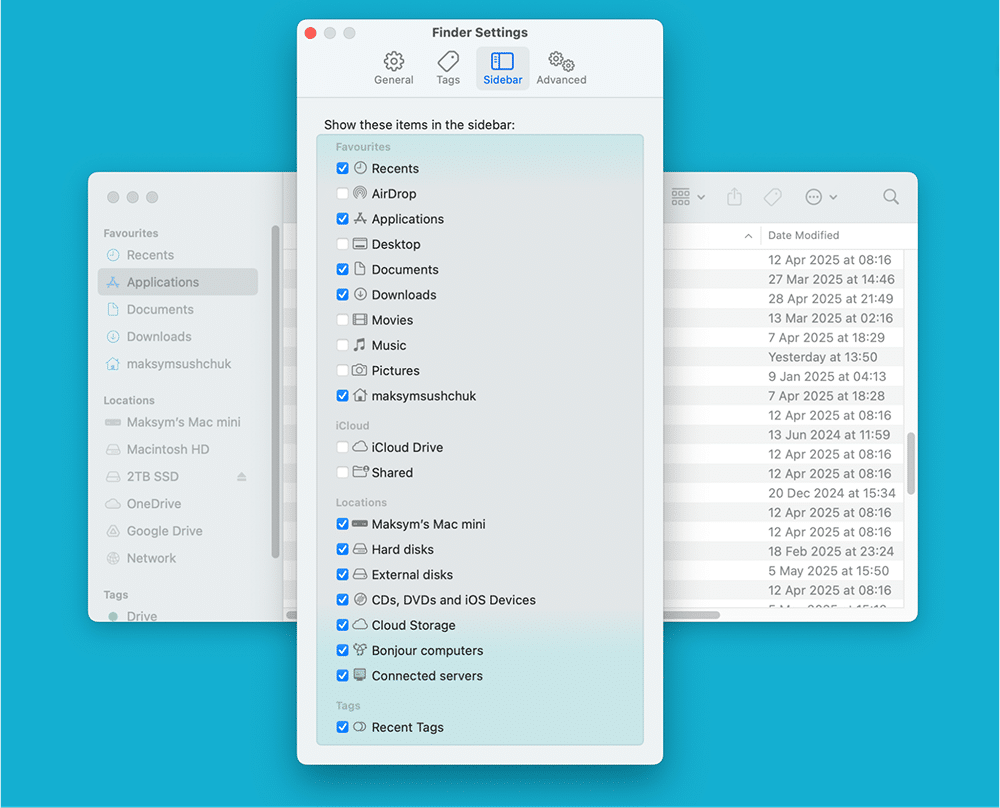Uncheck the Bonjour computers checkbox
This screenshot has height=808, width=1000.
point(342,650)
